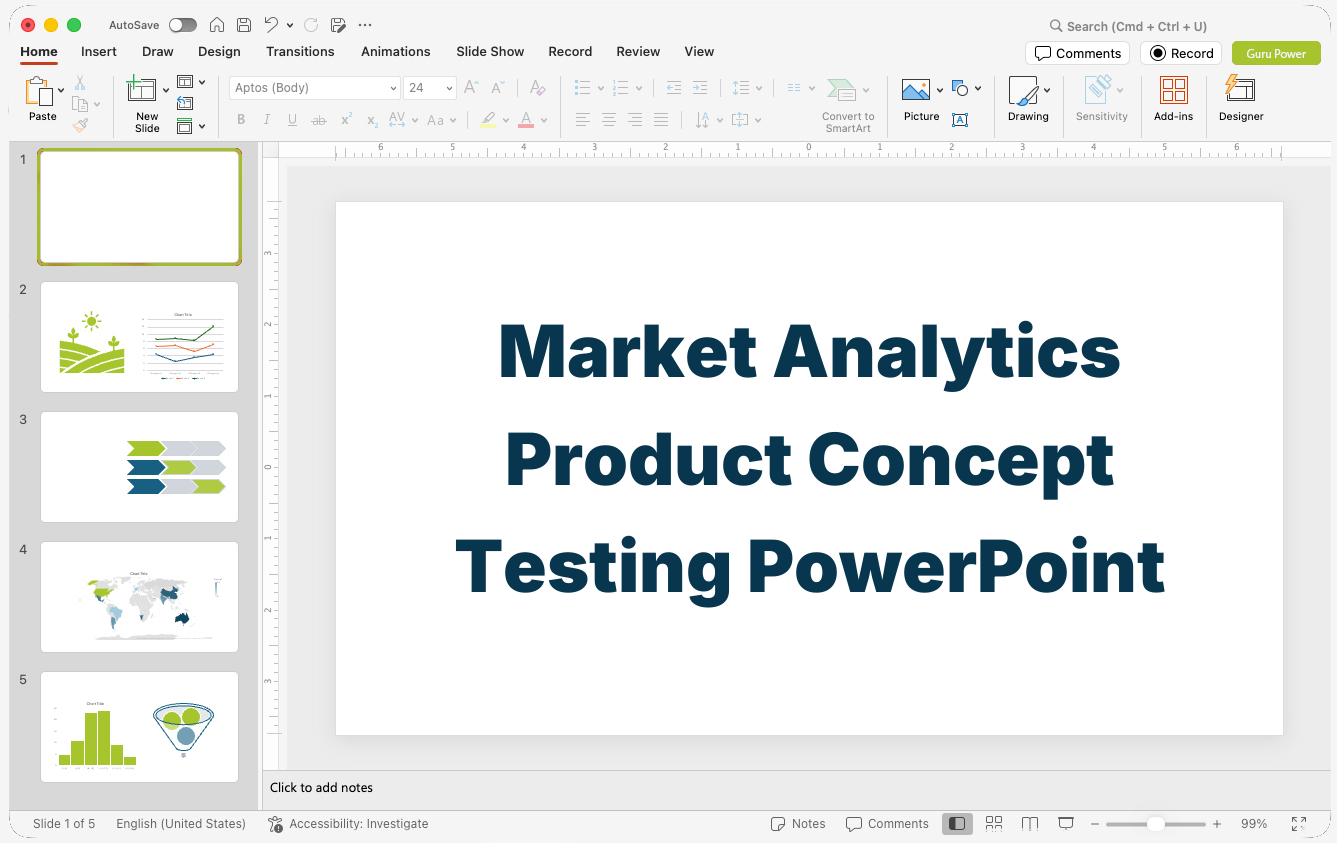
Task: Start Slide Show from status bar icon
Action: 1066,823
